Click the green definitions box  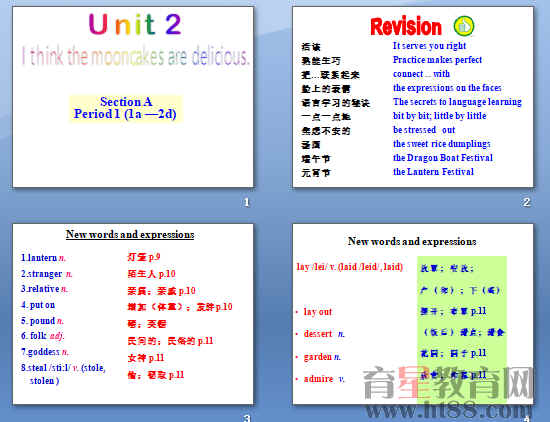click(x=462, y=330)
